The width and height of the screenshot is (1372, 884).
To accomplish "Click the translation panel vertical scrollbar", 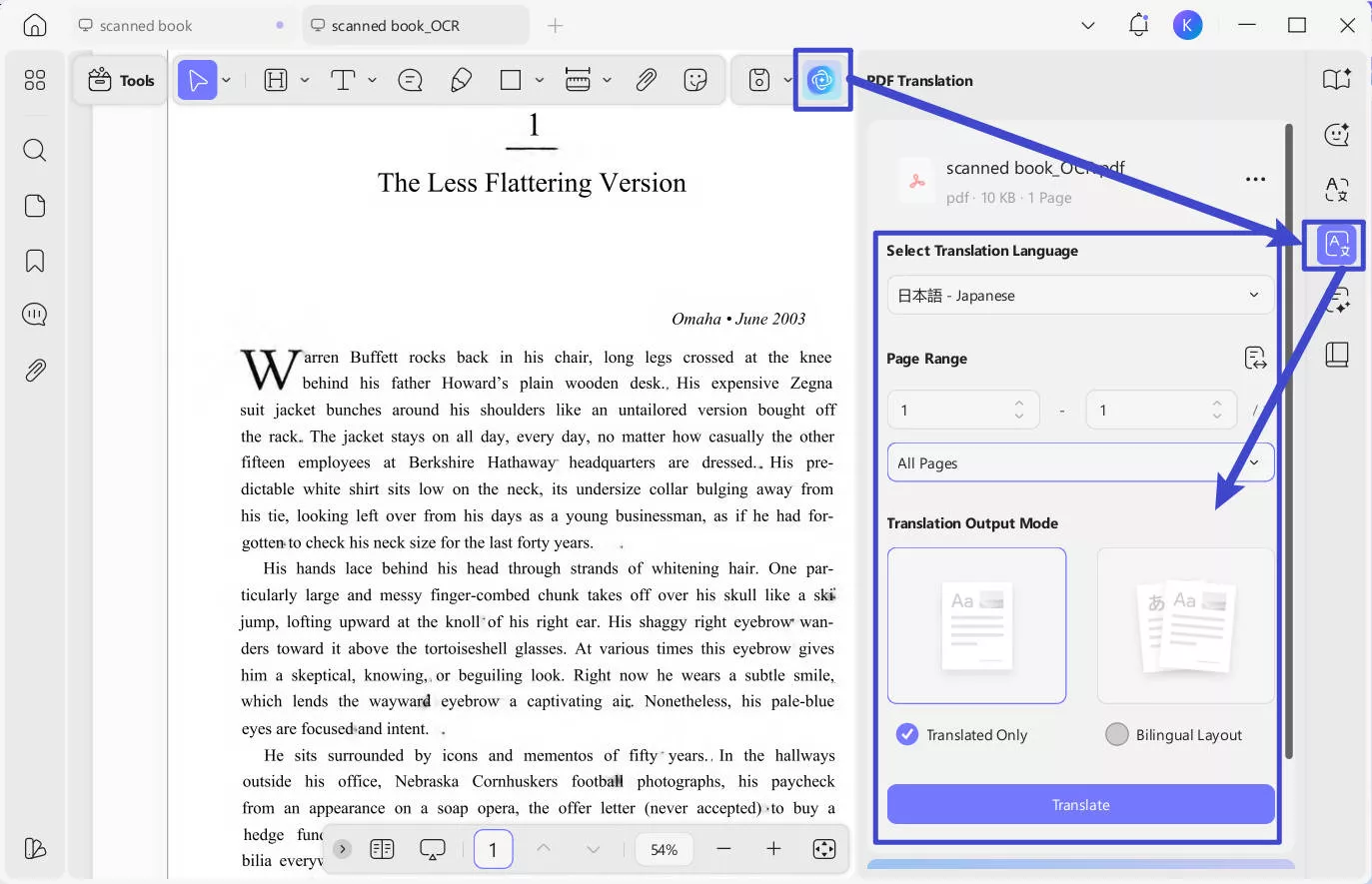I will [1289, 440].
